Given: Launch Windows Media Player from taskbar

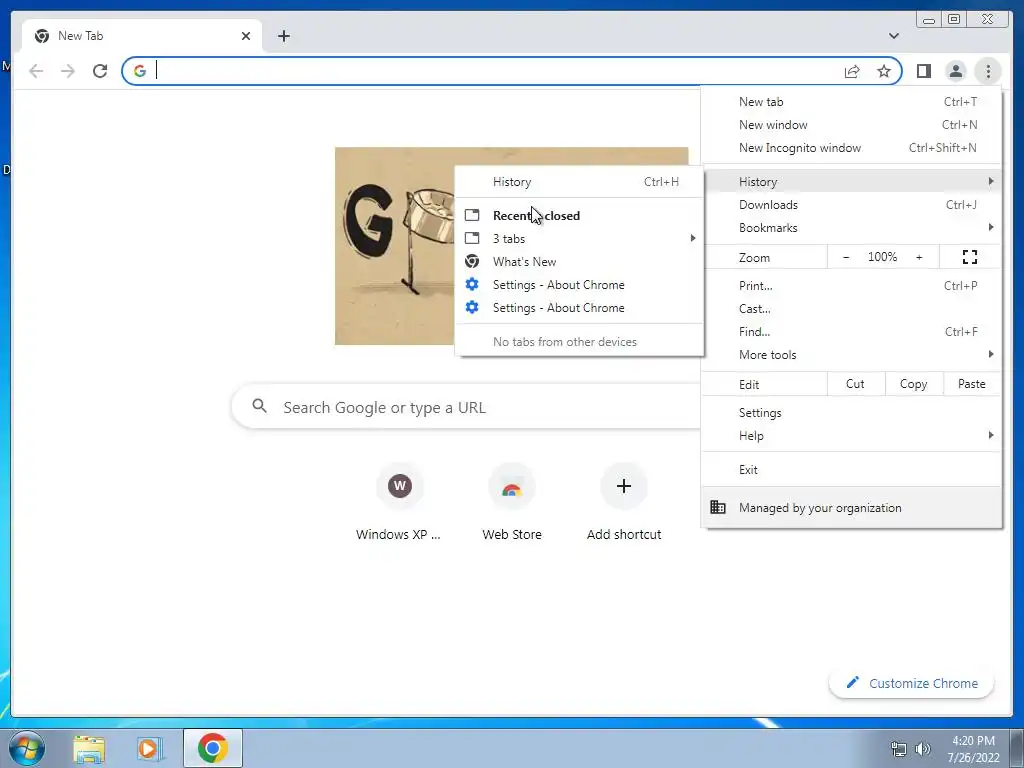Looking at the screenshot, I should click(148, 748).
